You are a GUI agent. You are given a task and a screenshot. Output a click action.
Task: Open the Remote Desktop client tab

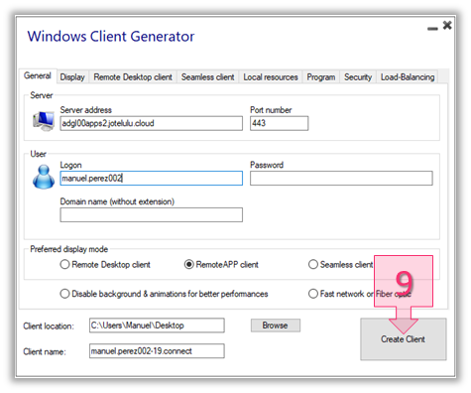tap(133, 77)
